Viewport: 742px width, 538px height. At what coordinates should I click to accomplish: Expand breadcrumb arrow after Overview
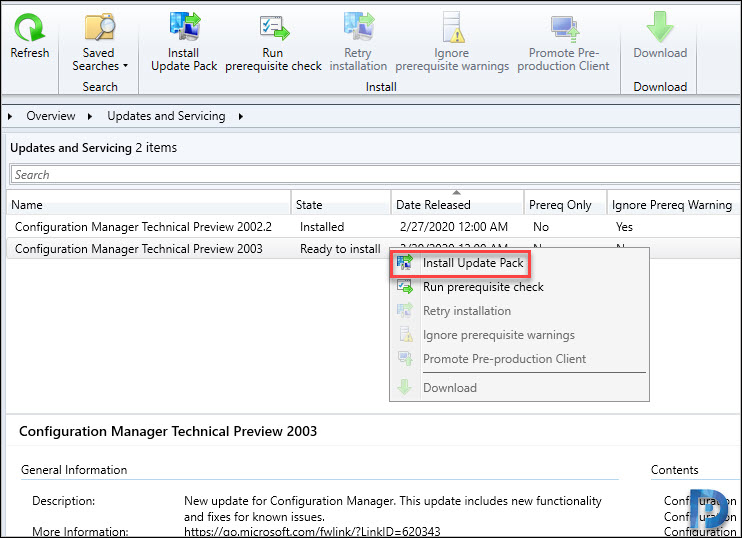click(89, 116)
